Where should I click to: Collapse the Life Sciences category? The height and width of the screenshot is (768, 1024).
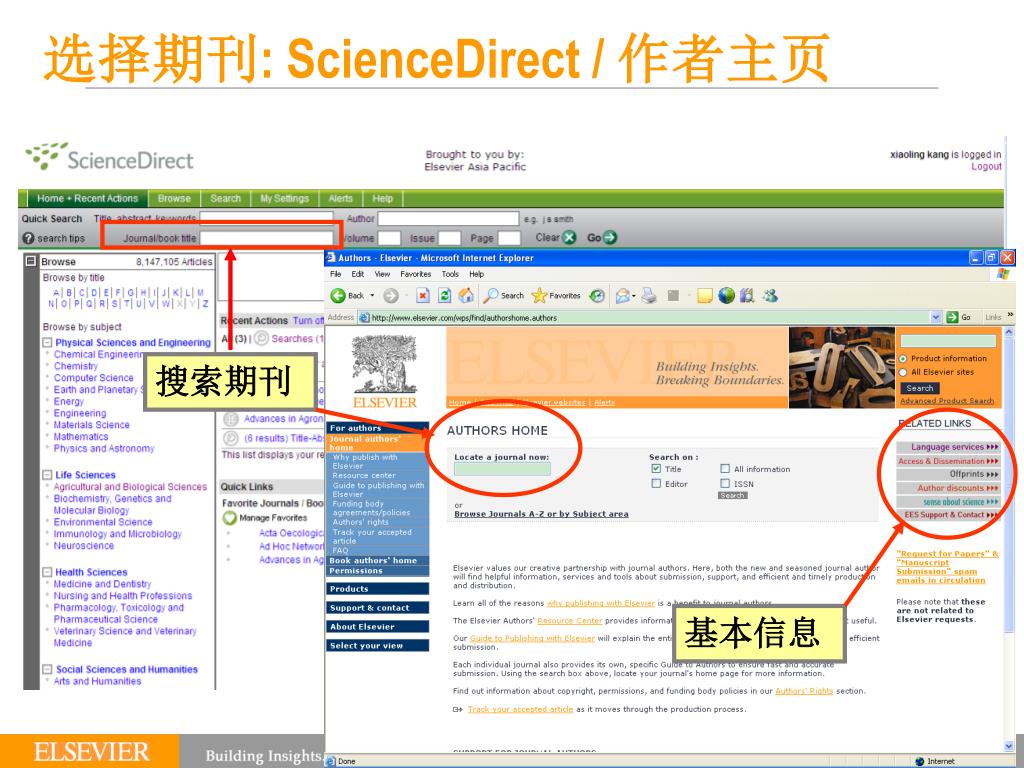47,475
